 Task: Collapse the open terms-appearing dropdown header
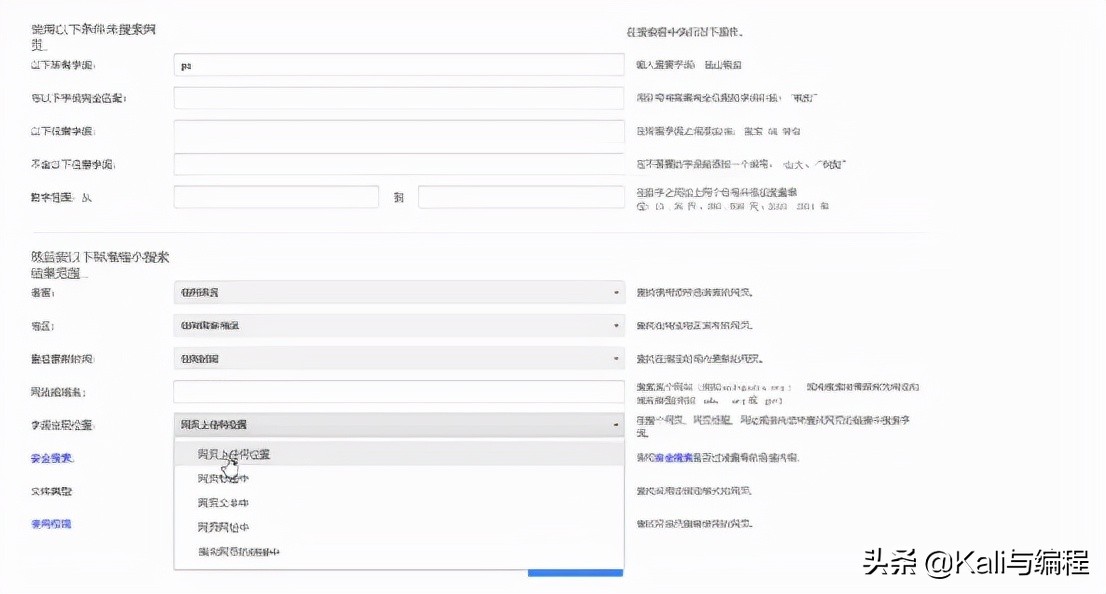[x=399, y=425]
